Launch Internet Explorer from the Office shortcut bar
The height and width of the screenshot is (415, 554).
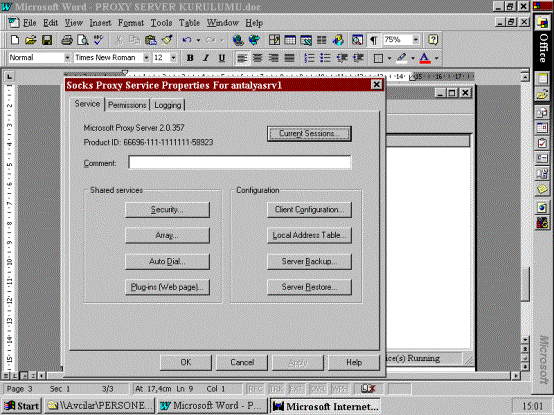point(542,207)
